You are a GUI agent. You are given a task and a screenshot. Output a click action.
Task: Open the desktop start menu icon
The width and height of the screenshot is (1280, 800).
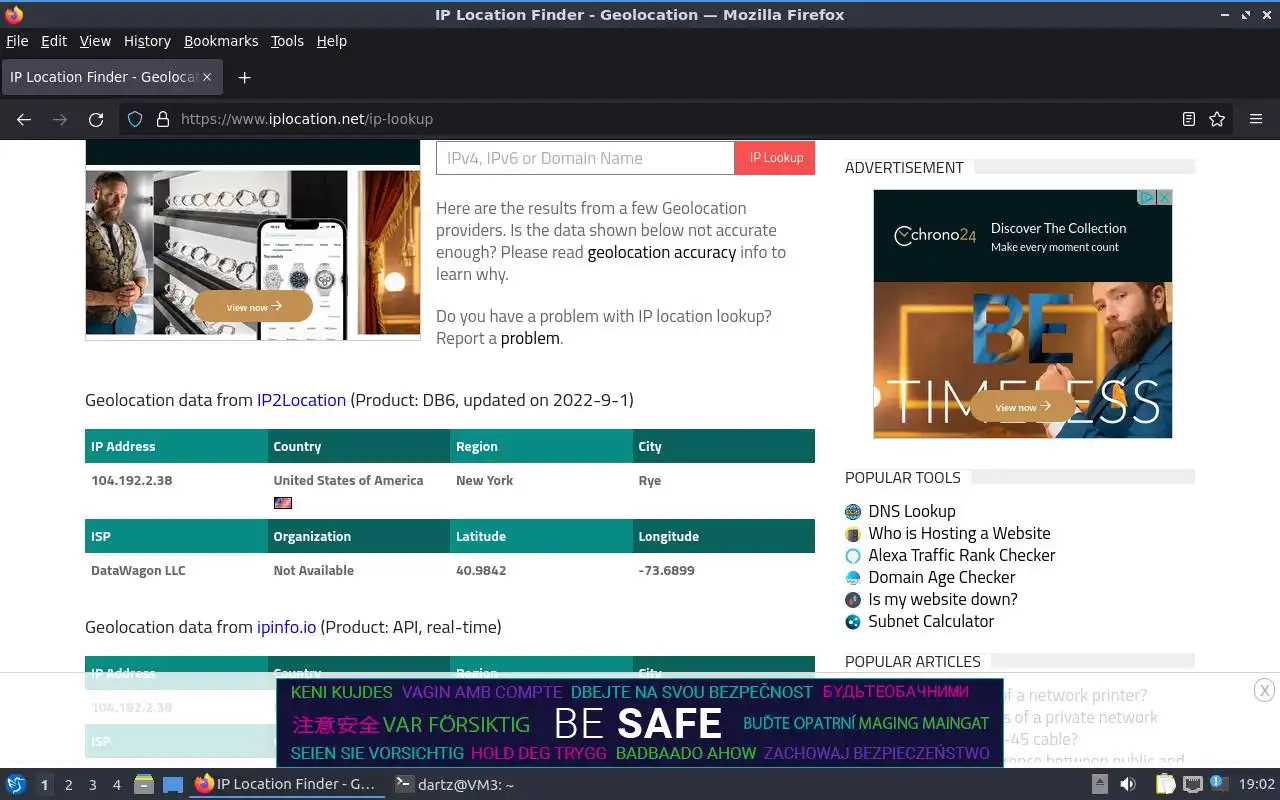pyautogui.click(x=16, y=785)
